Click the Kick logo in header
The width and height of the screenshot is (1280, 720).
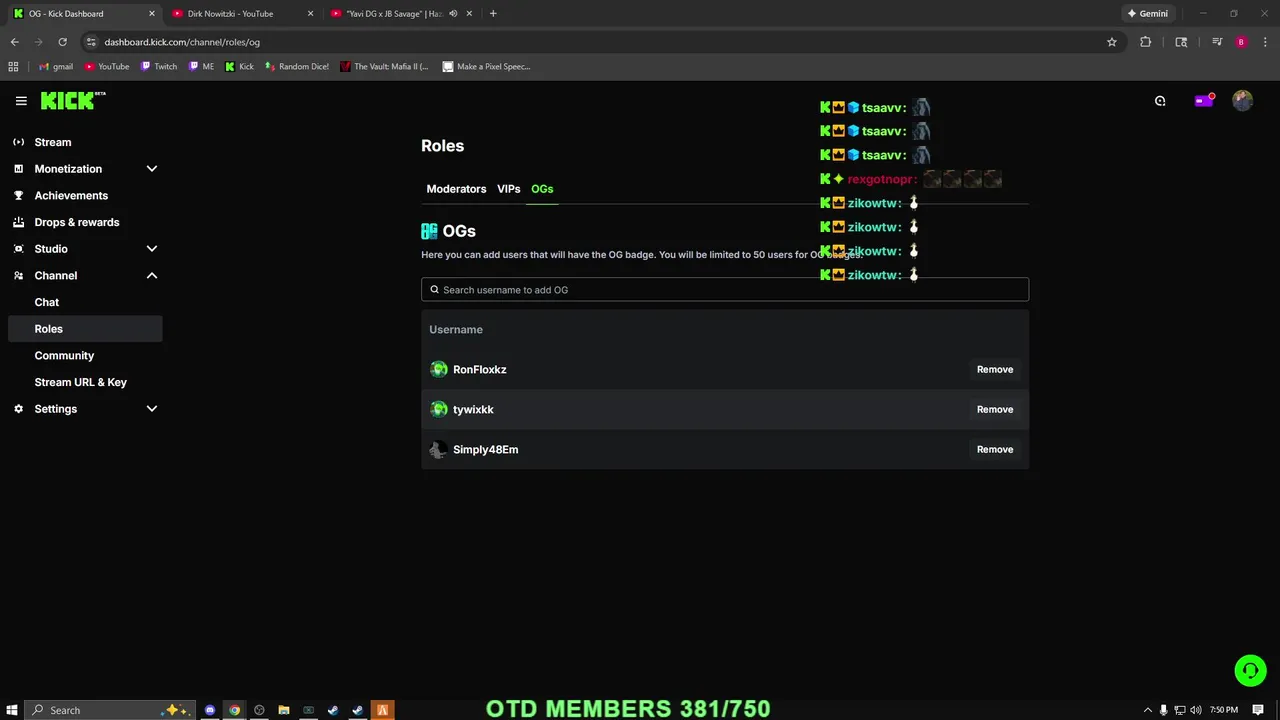click(x=72, y=100)
